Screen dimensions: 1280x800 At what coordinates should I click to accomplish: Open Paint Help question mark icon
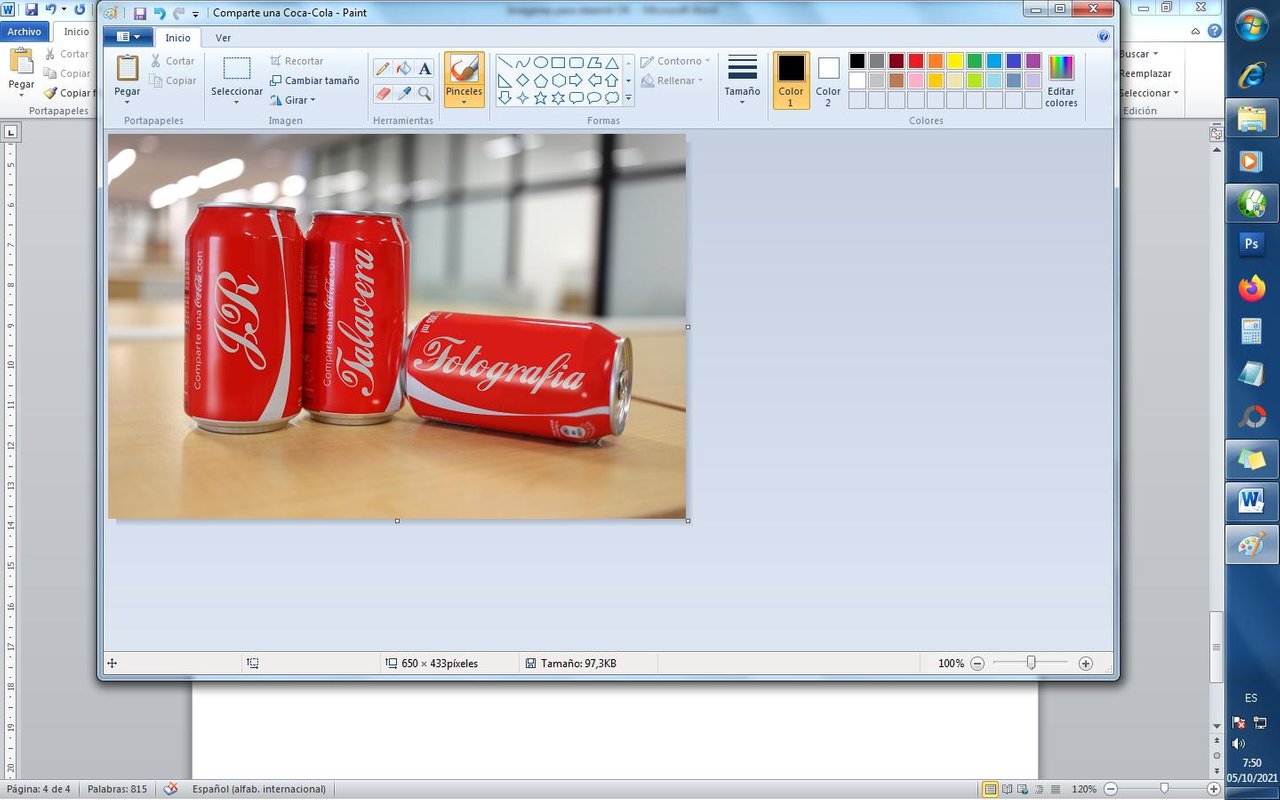pyautogui.click(x=1104, y=36)
